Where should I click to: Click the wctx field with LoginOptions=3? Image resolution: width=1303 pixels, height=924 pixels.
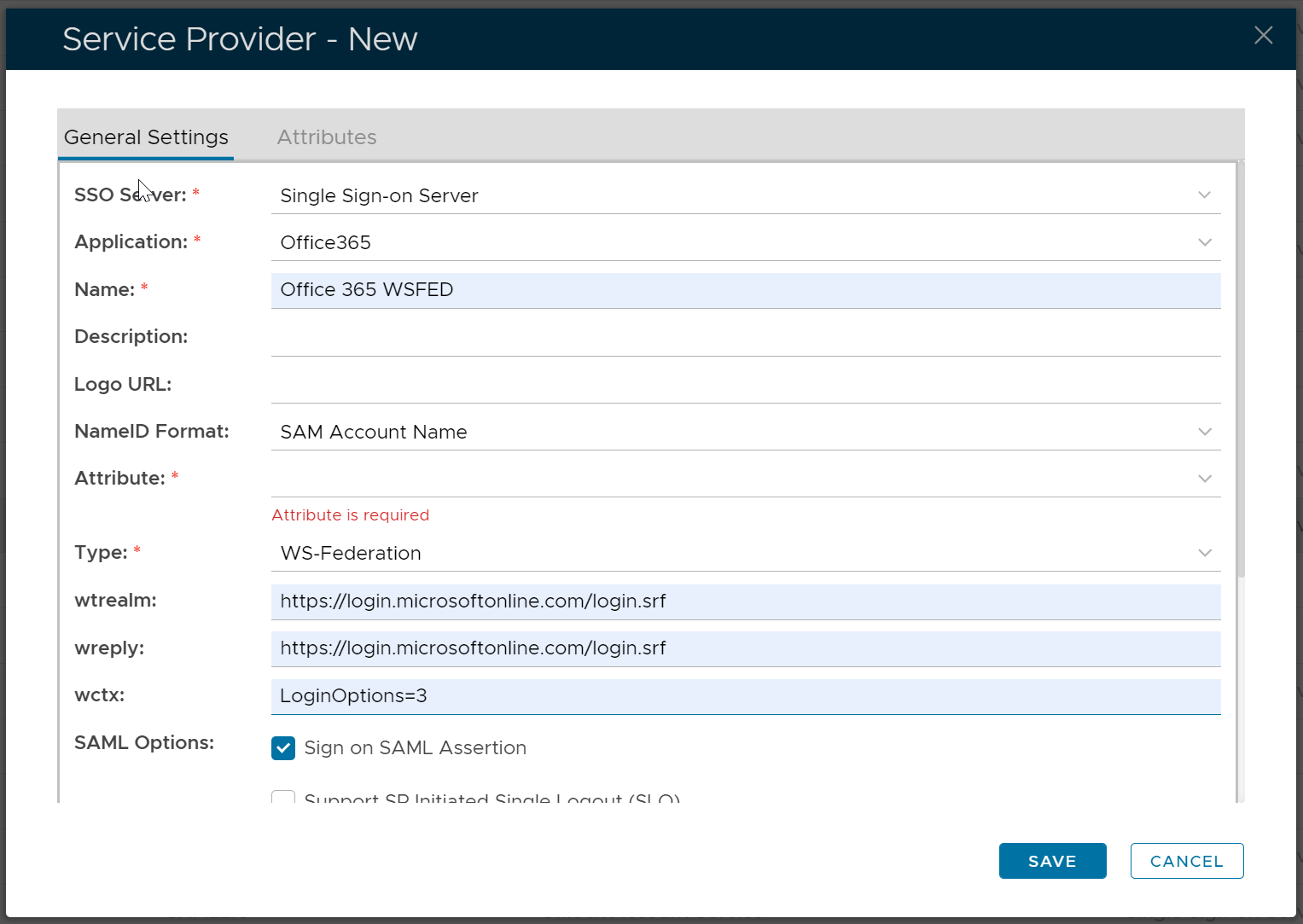745,696
